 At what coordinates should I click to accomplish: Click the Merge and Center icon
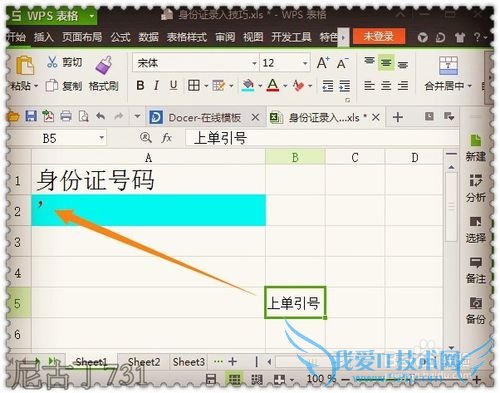pos(448,65)
